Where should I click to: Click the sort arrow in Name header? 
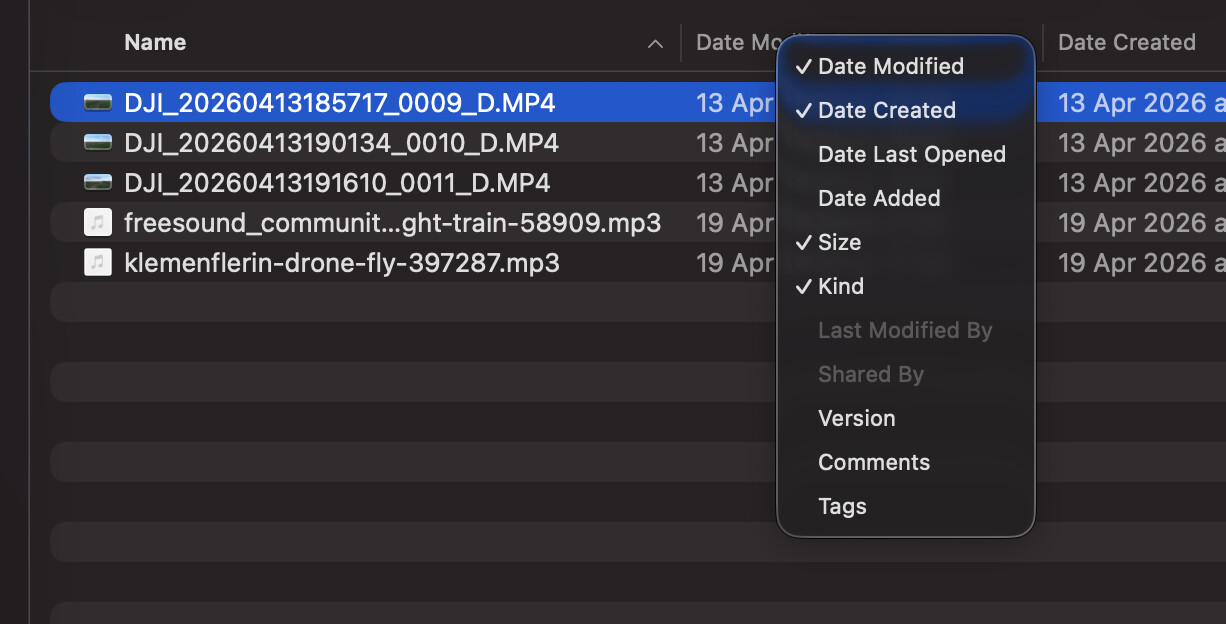[x=655, y=43]
